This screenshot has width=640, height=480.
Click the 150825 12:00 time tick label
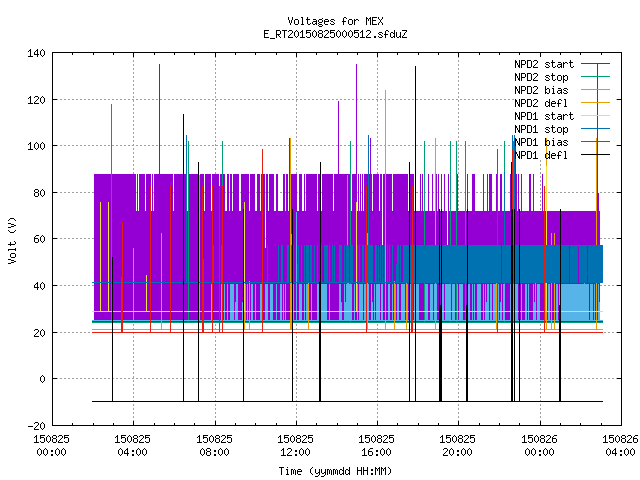[295, 446]
